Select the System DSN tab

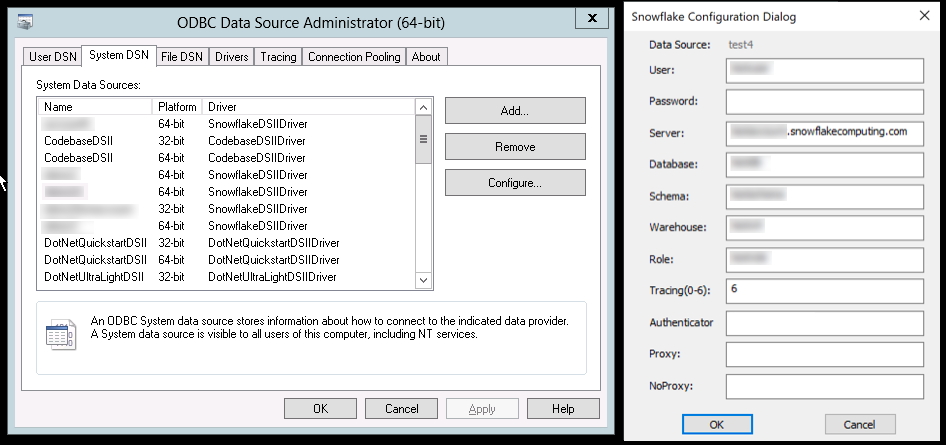[119, 55]
